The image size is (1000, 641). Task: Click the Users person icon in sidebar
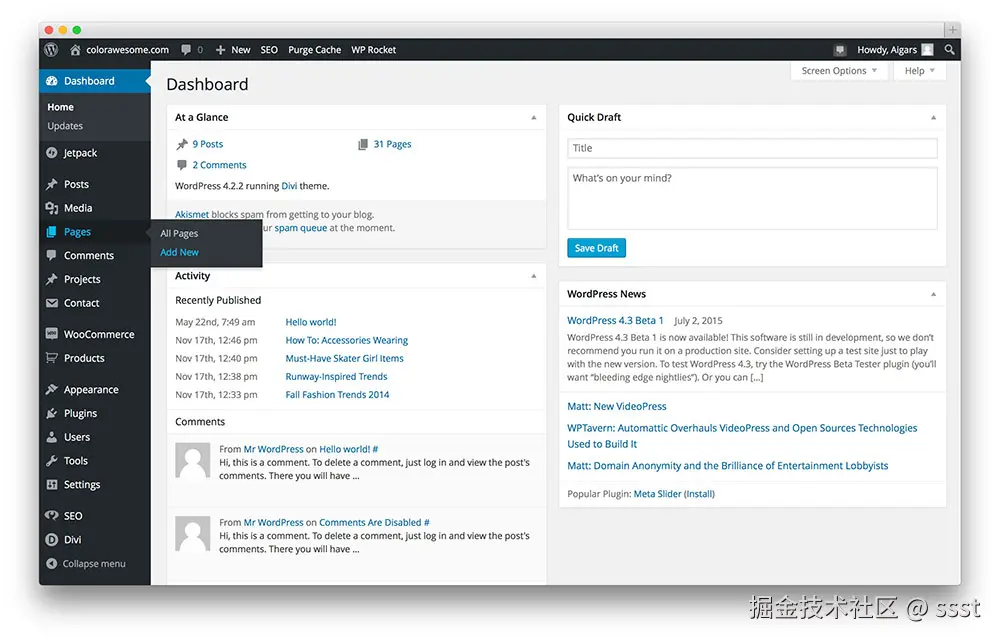click(52, 437)
